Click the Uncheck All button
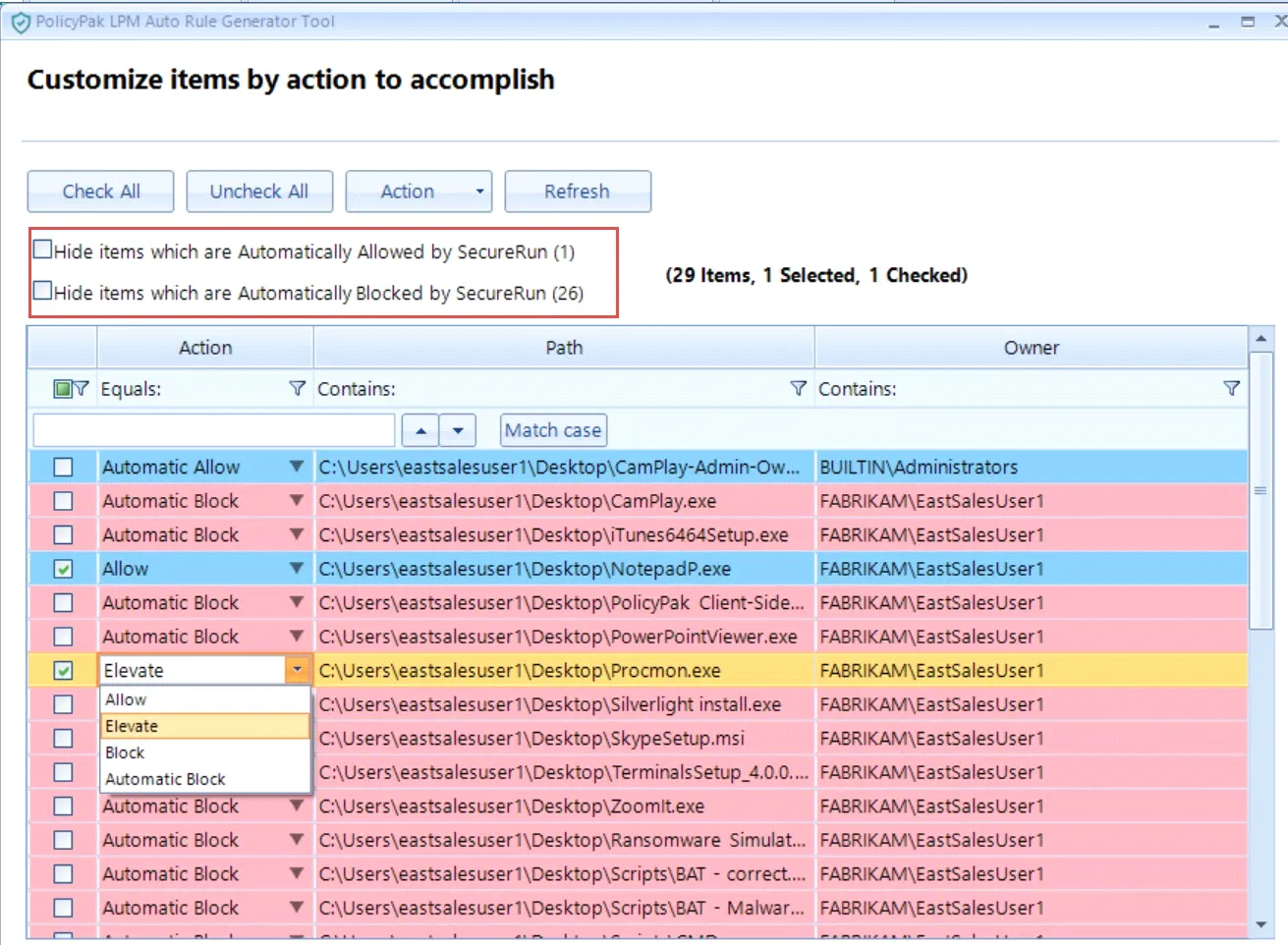The height and width of the screenshot is (945, 1288). pos(258,191)
